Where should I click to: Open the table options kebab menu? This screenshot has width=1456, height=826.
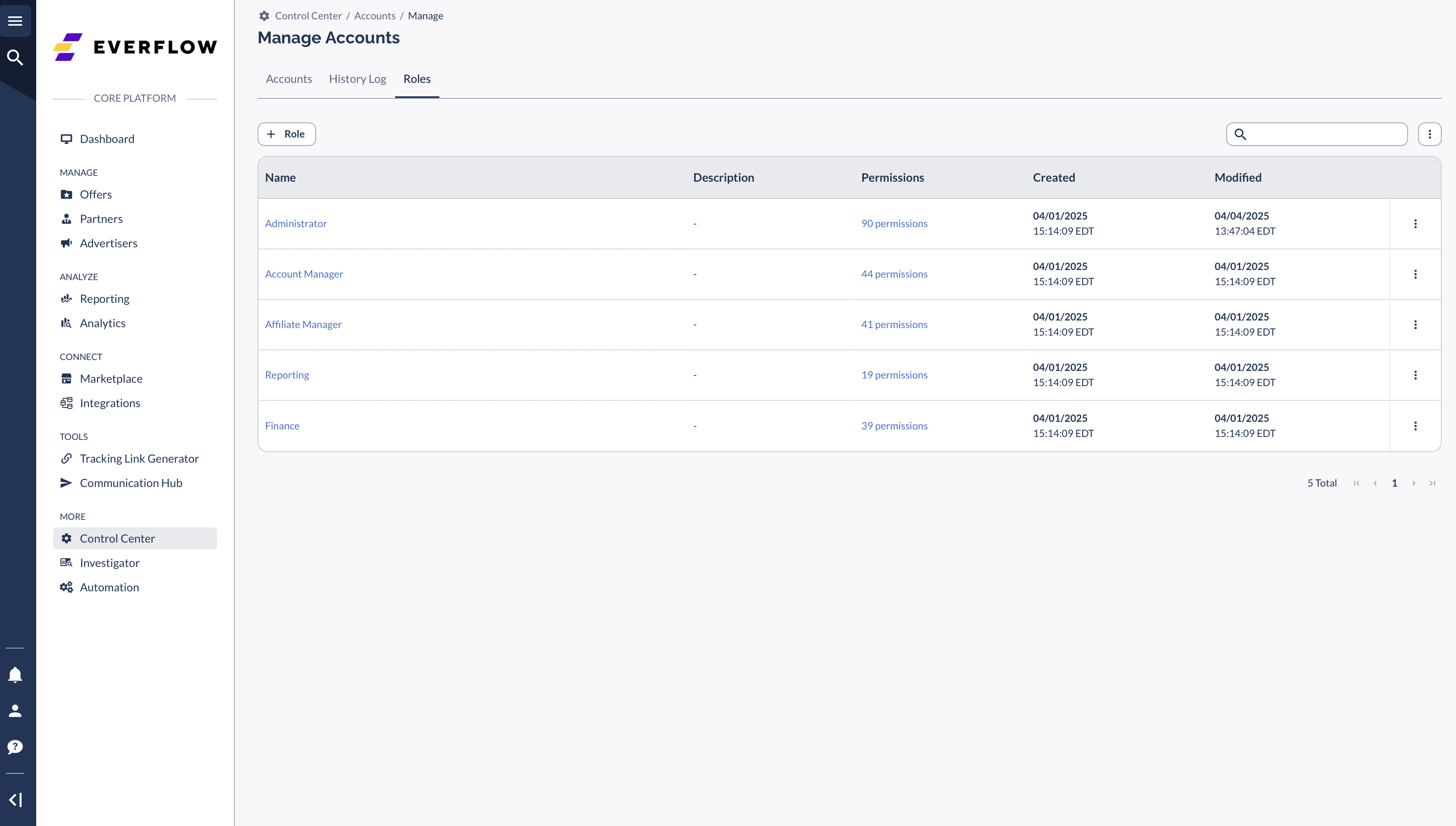pos(1430,135)
